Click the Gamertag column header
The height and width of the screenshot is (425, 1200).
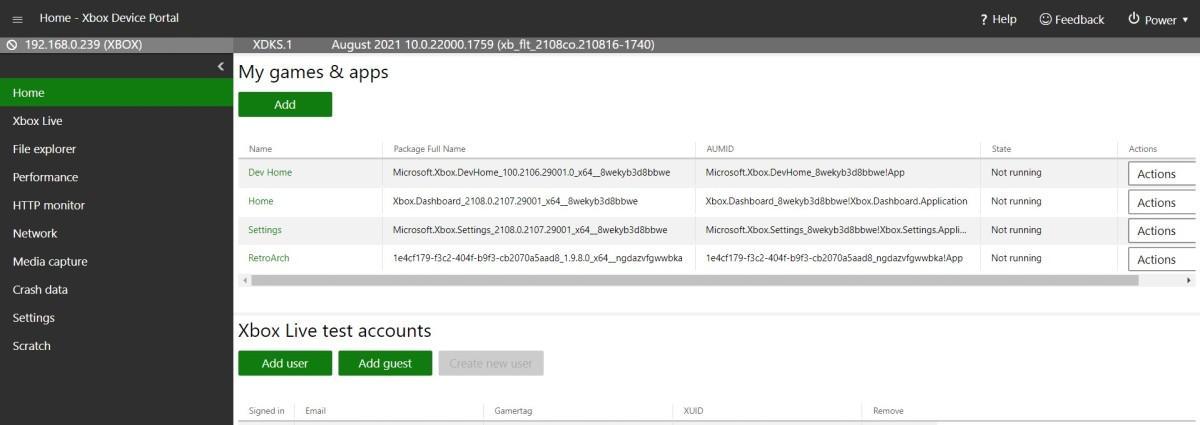[x=513, y=411]
